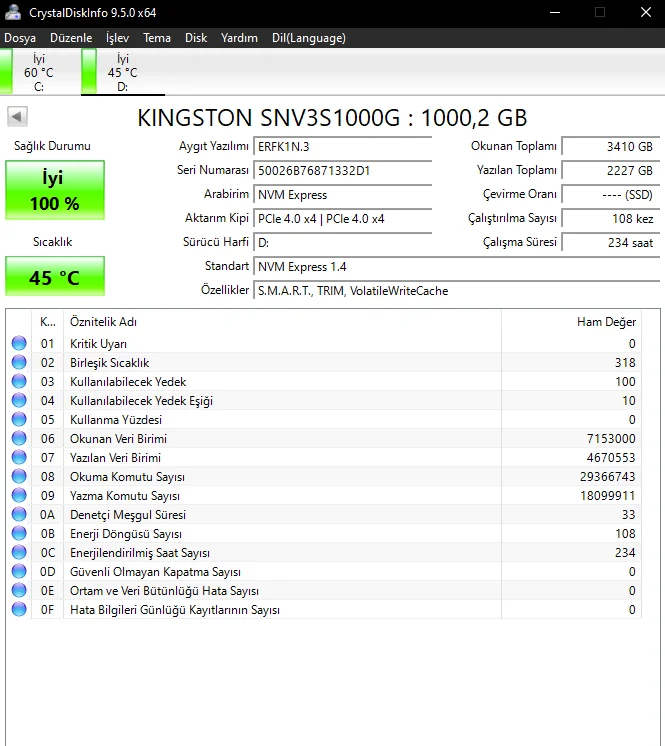Open the Yardım menu
The image size is (665, 746).
(239, 38)
